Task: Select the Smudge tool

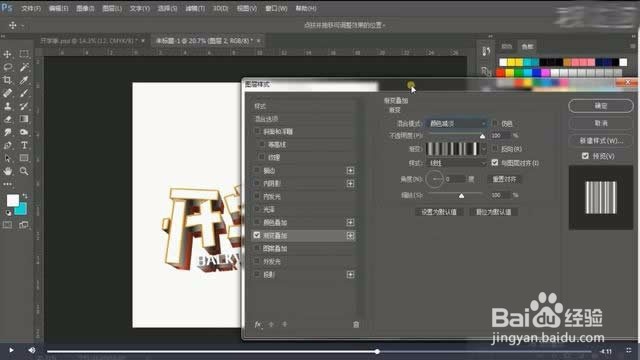Action: tap(7, 132)
